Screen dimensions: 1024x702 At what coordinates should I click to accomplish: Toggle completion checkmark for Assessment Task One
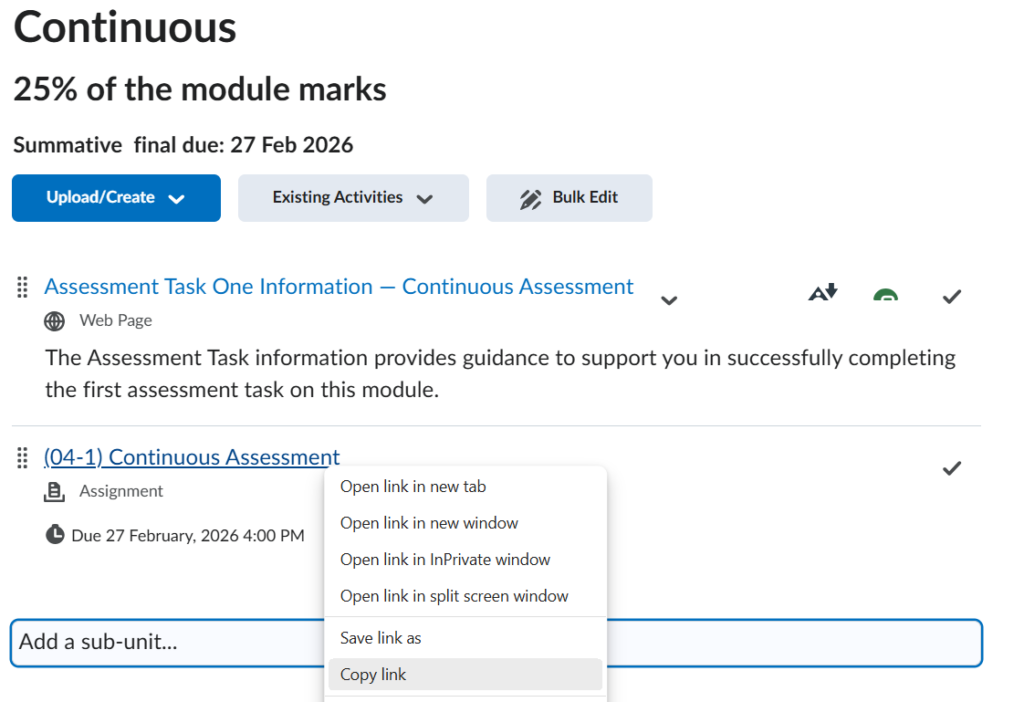950,296
